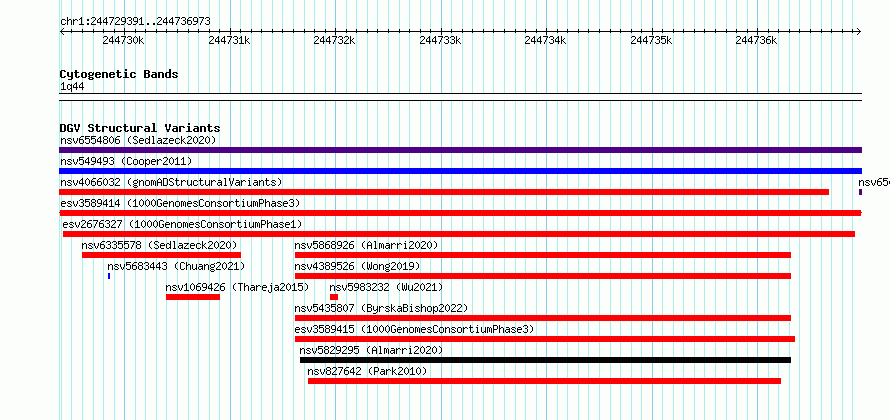
Task: Open nsv827642 (Park2010) label
Action: [x=367, y=371]
